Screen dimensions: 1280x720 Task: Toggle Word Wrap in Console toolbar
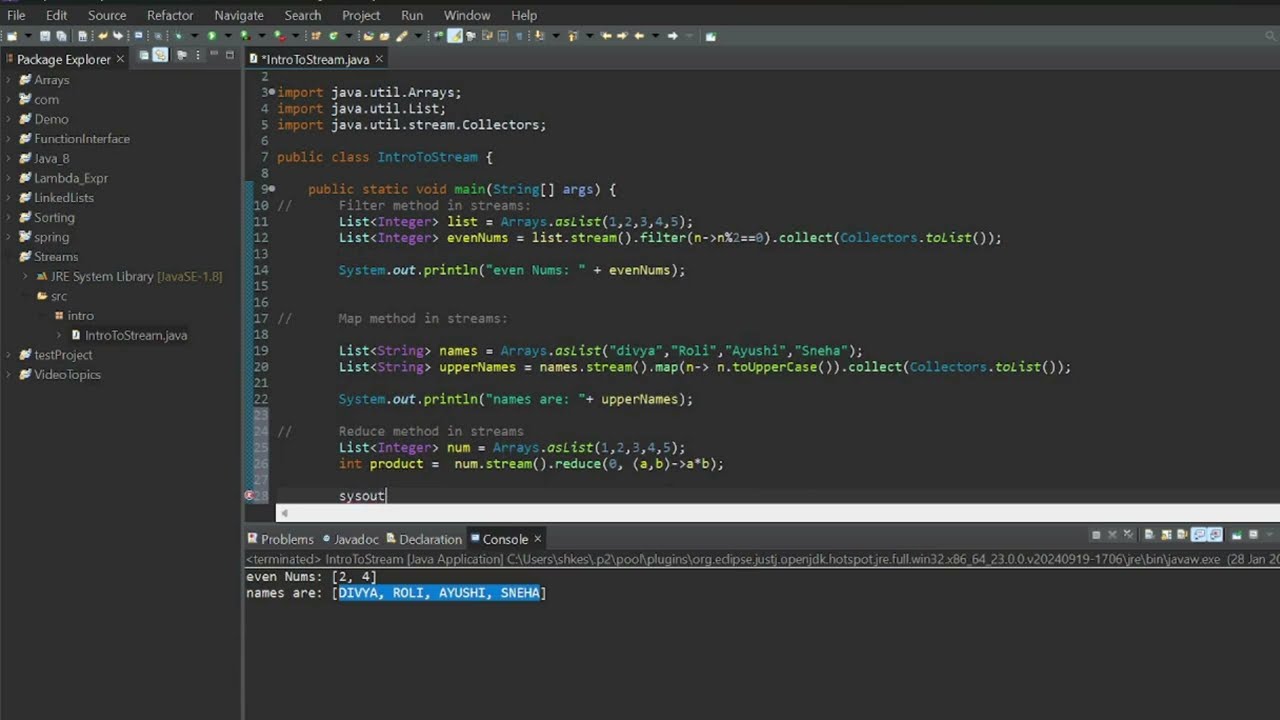click(x=1182, y=535)
